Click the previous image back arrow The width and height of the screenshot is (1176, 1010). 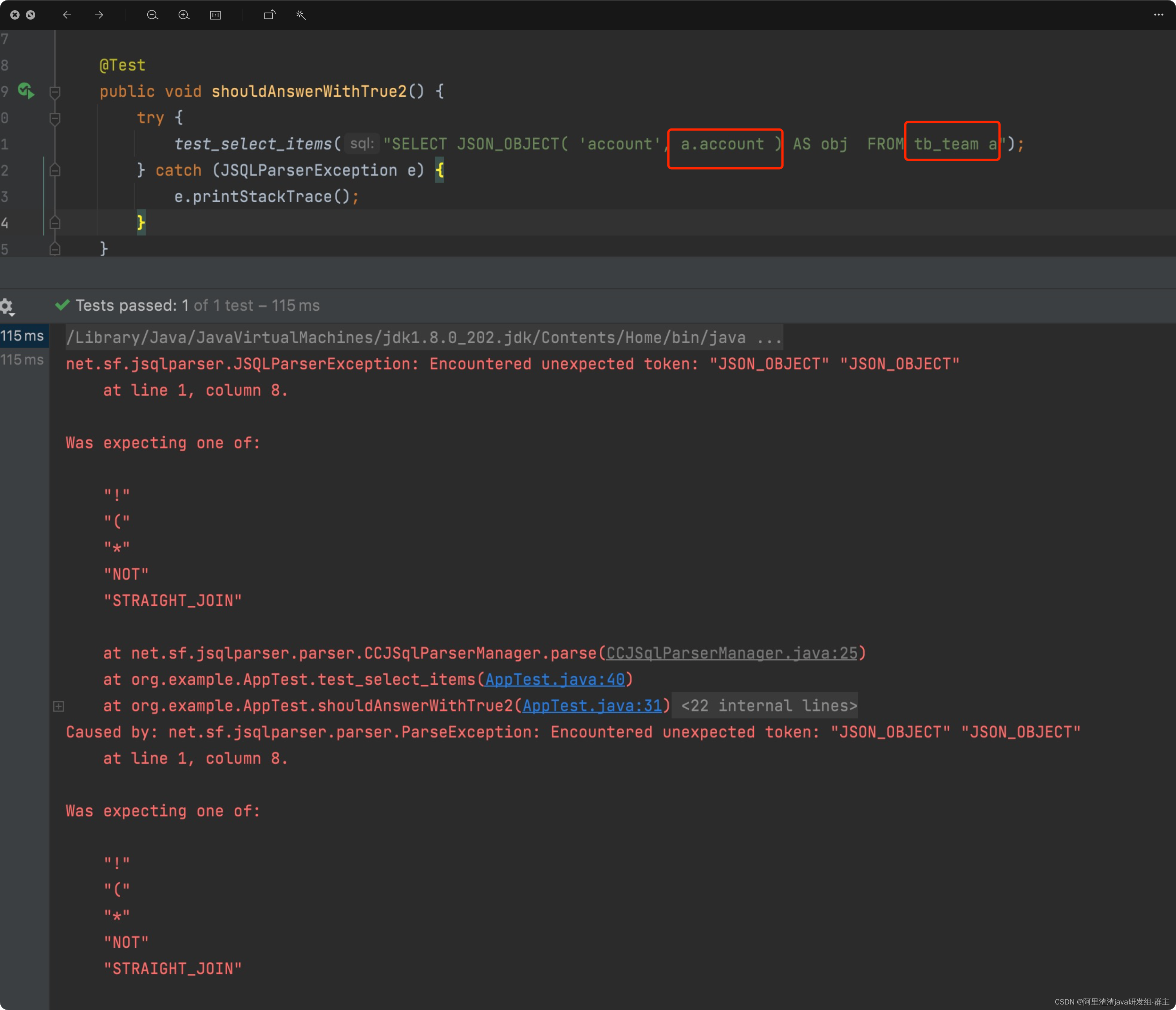tap(67, 15)
